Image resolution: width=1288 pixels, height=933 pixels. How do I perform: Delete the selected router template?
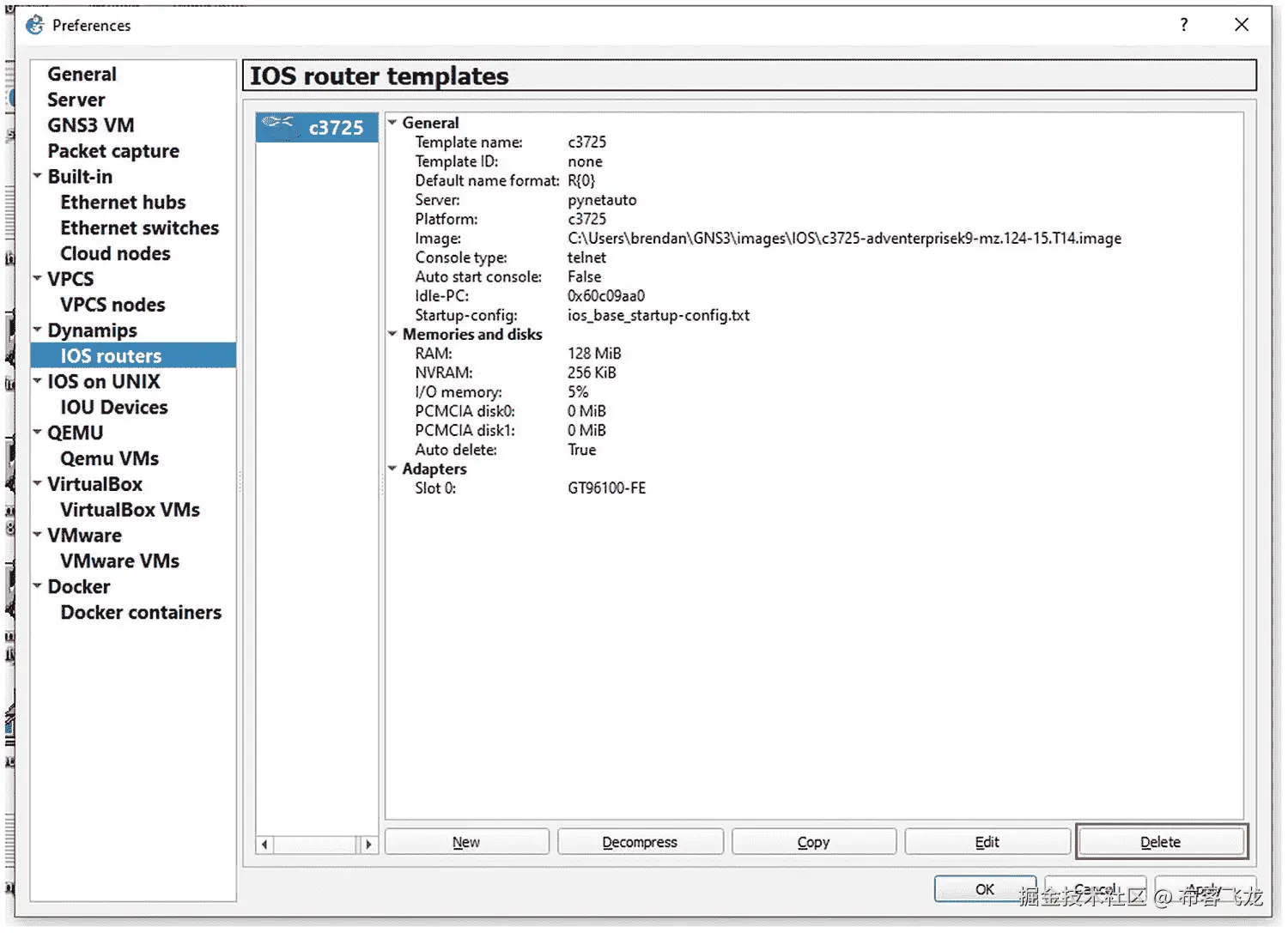1160,841
